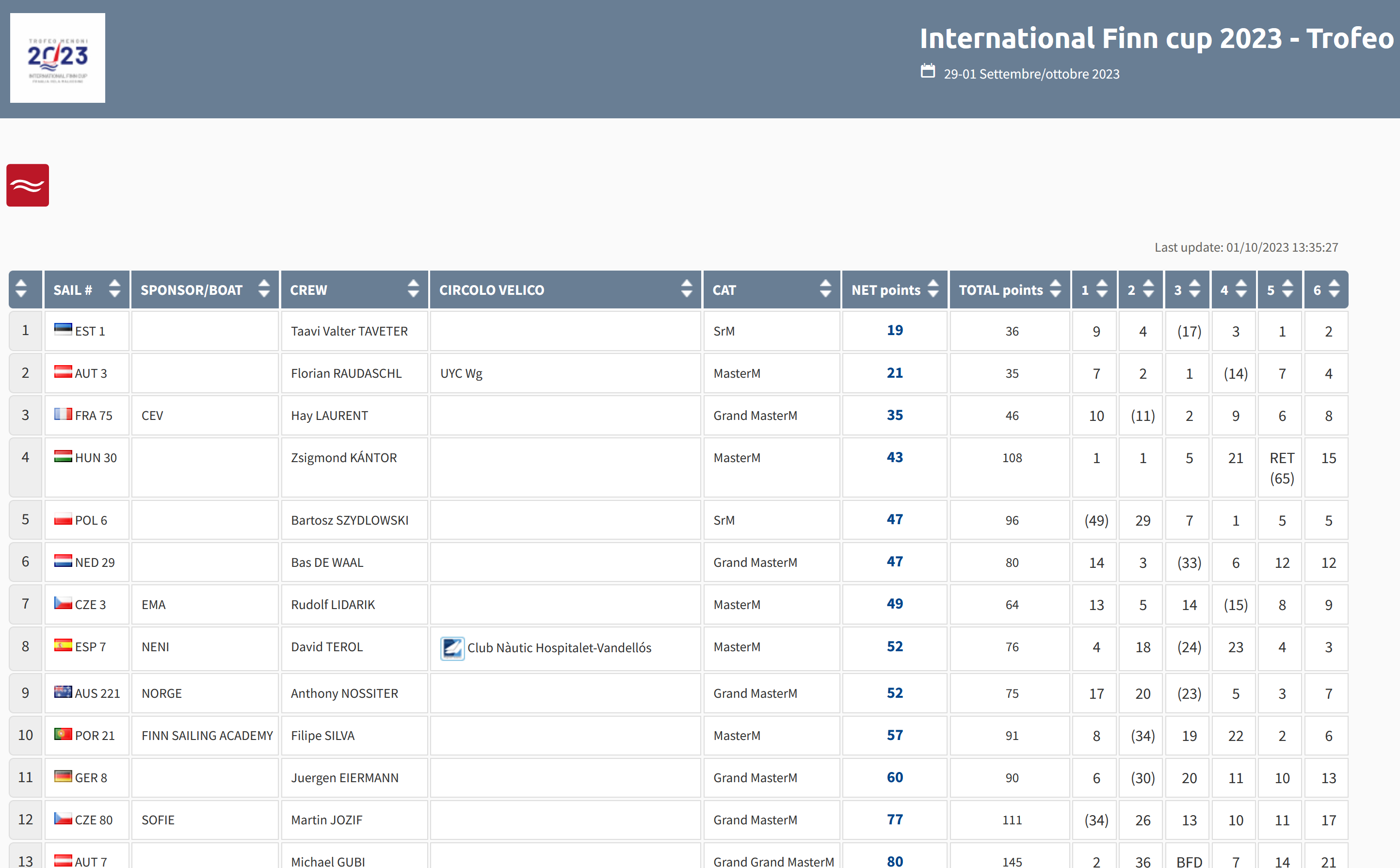
Task: Click net points 43 for HUN 30
Action: pyautogui.click(x=894, y=458)
